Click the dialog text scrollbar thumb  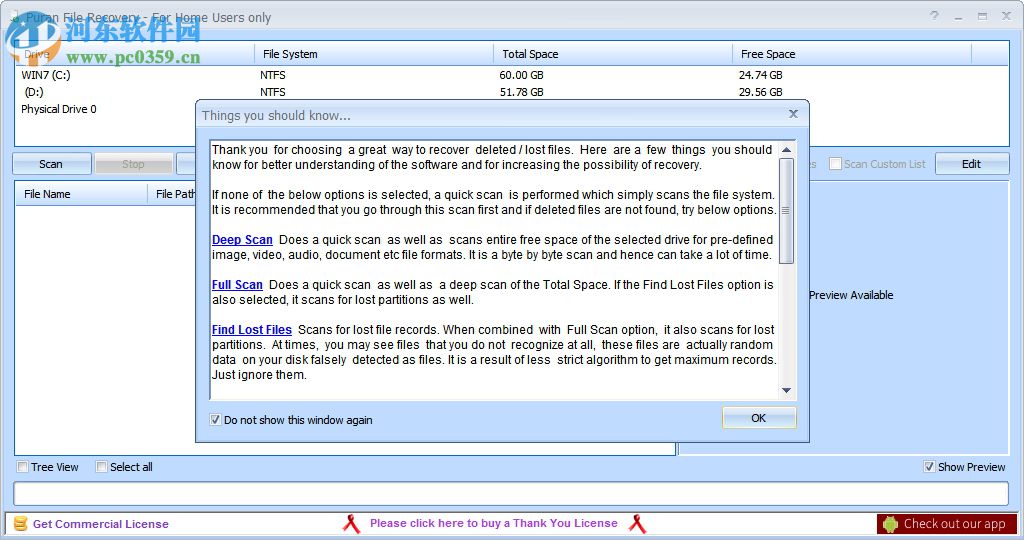(786, 210)
